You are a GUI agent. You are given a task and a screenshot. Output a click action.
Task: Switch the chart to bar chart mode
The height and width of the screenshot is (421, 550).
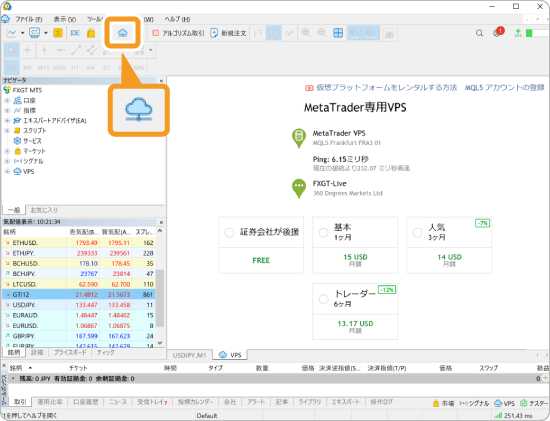(257, 33)
